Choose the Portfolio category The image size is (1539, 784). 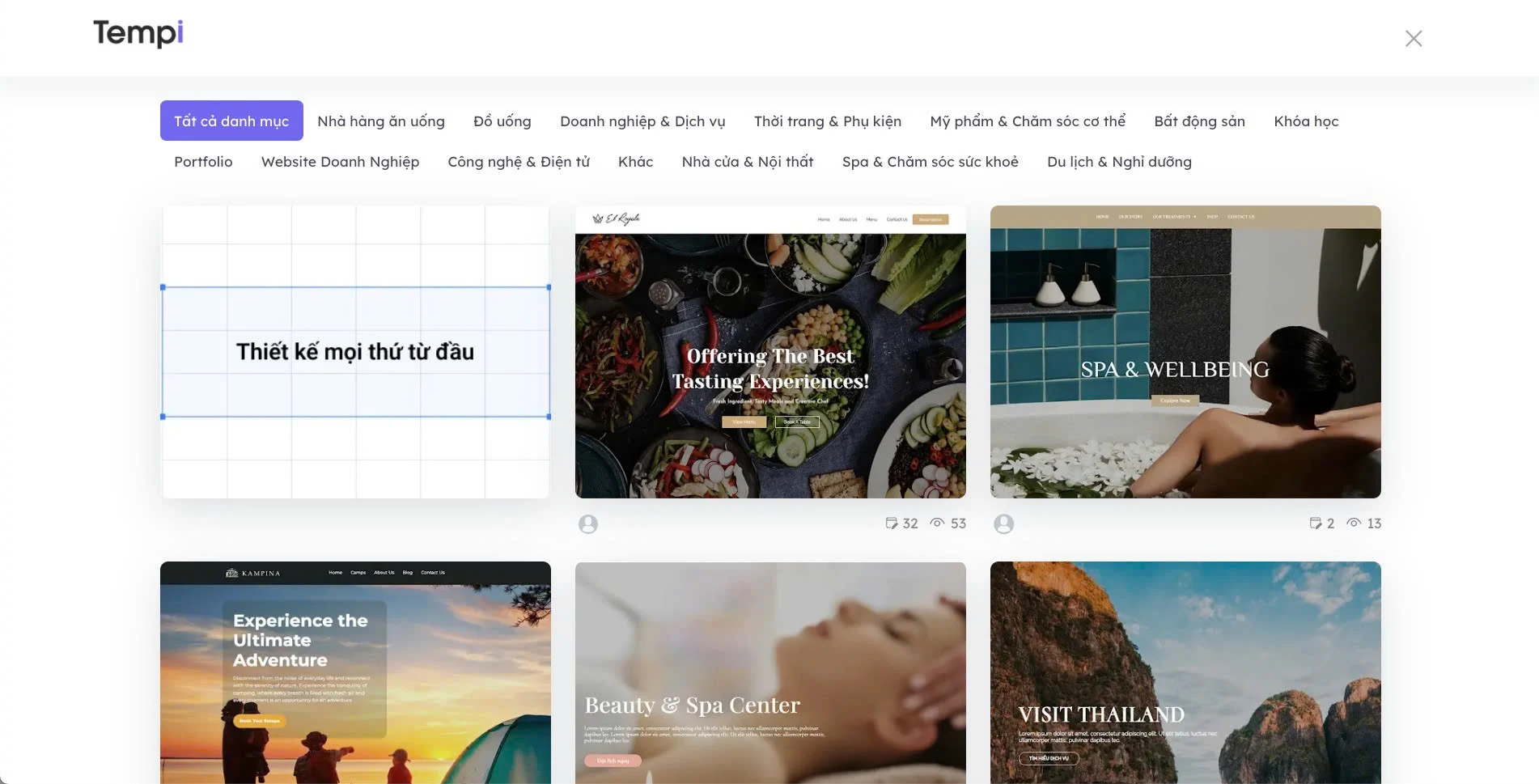coord(203,161)
